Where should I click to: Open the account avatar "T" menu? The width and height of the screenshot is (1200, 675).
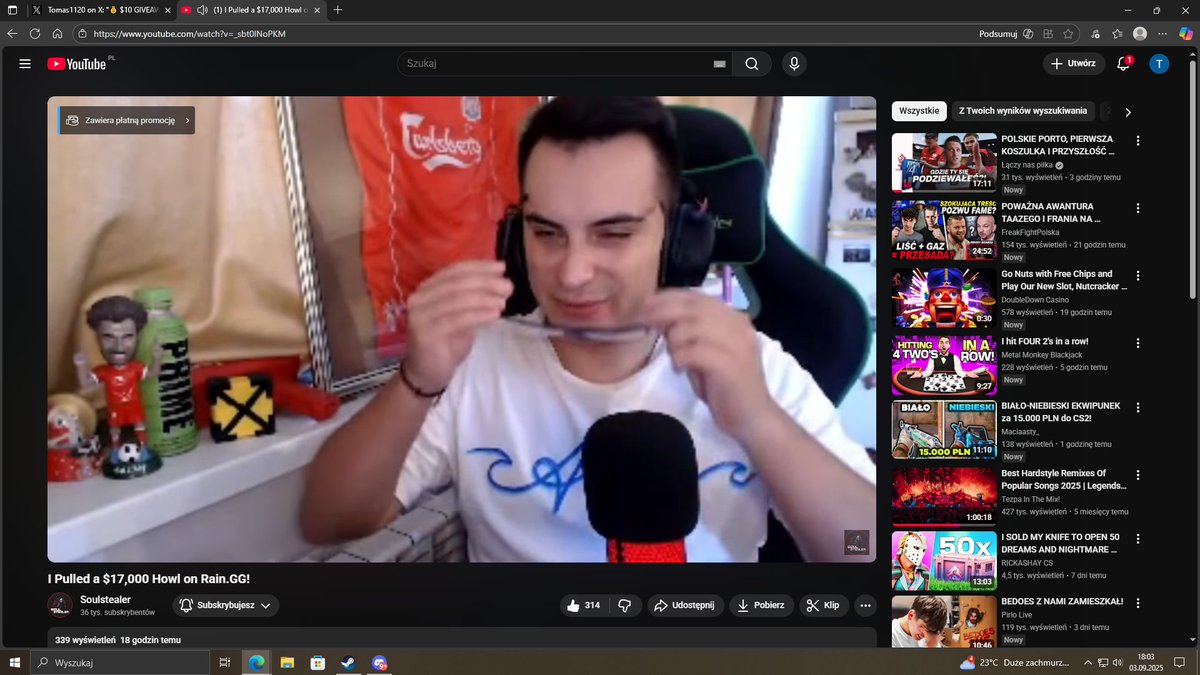1159,64
